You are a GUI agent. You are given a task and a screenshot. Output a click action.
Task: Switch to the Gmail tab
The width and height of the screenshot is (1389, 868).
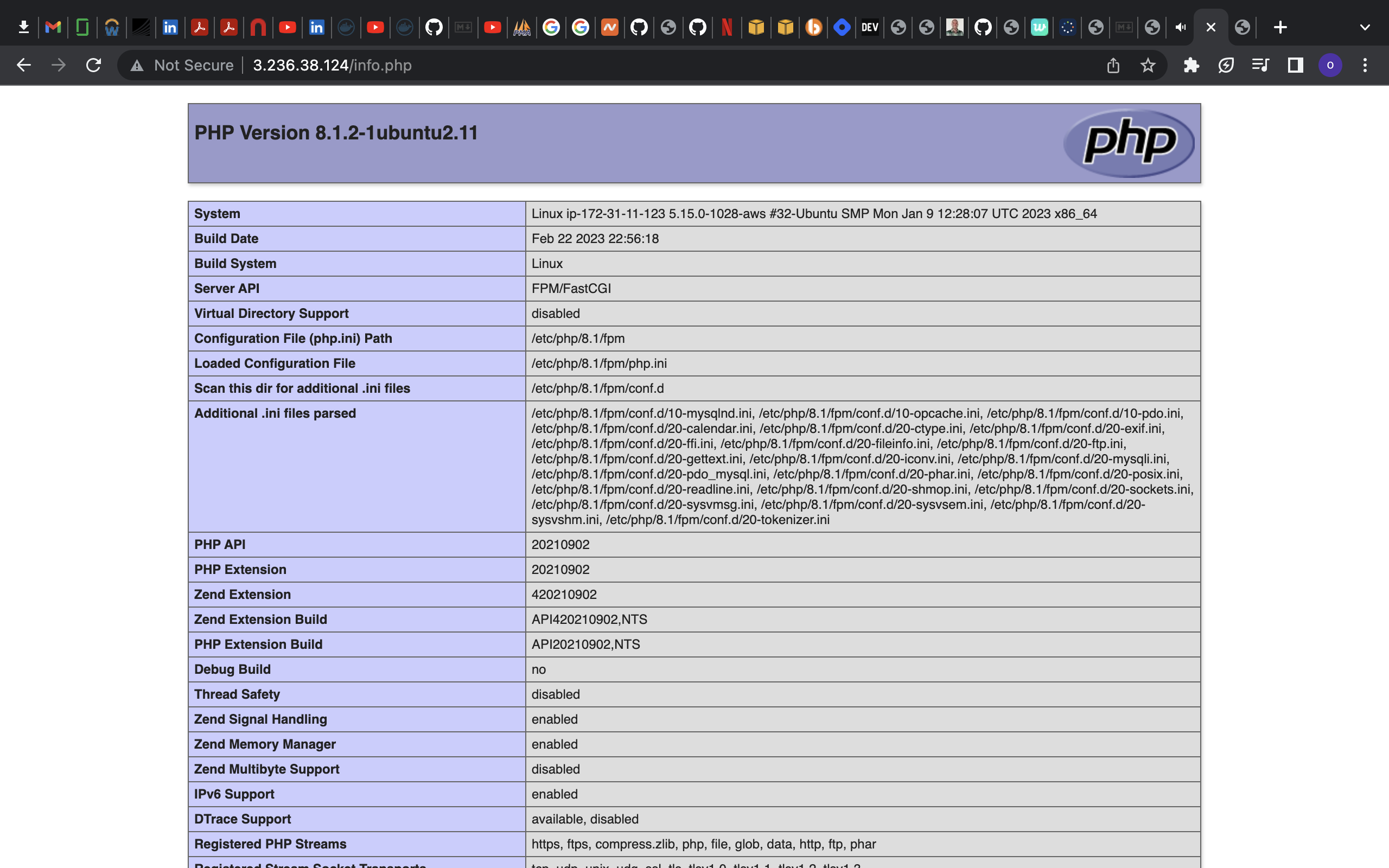point(53,27)
